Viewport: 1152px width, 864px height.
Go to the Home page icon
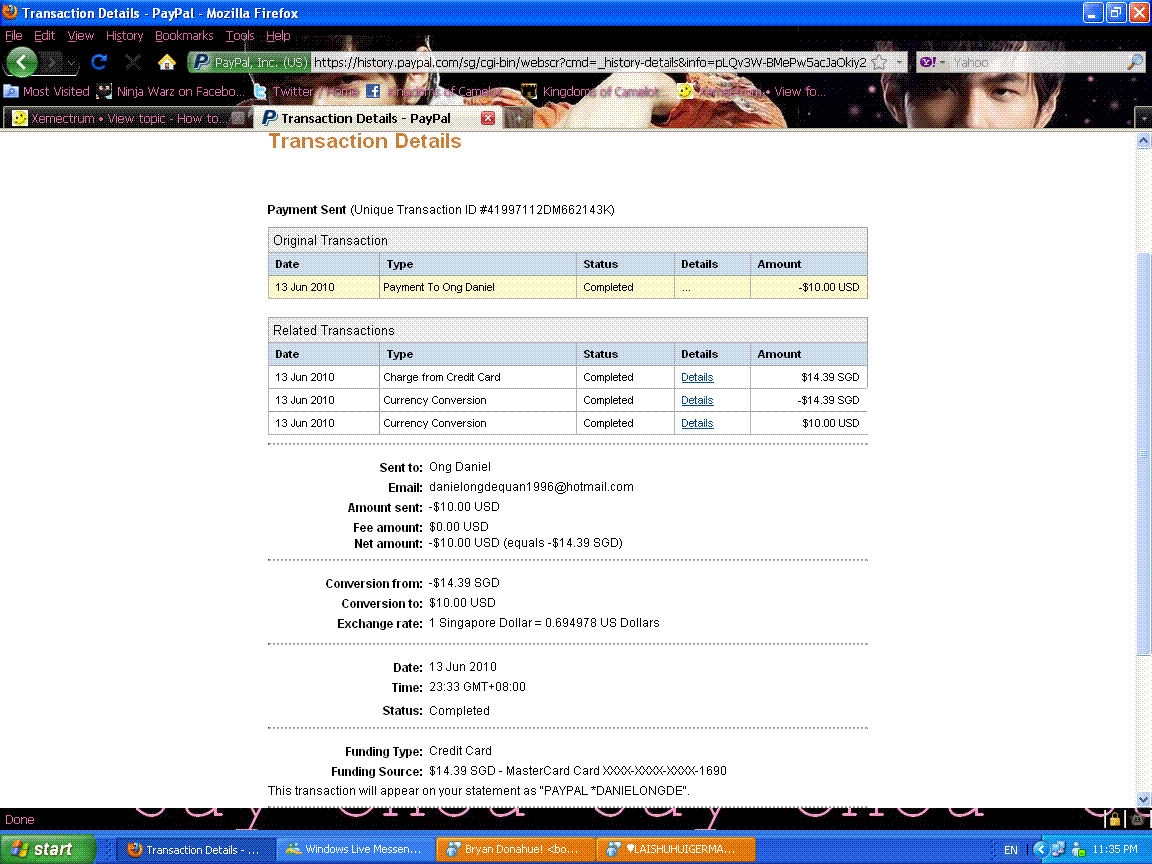coord(167,62)
